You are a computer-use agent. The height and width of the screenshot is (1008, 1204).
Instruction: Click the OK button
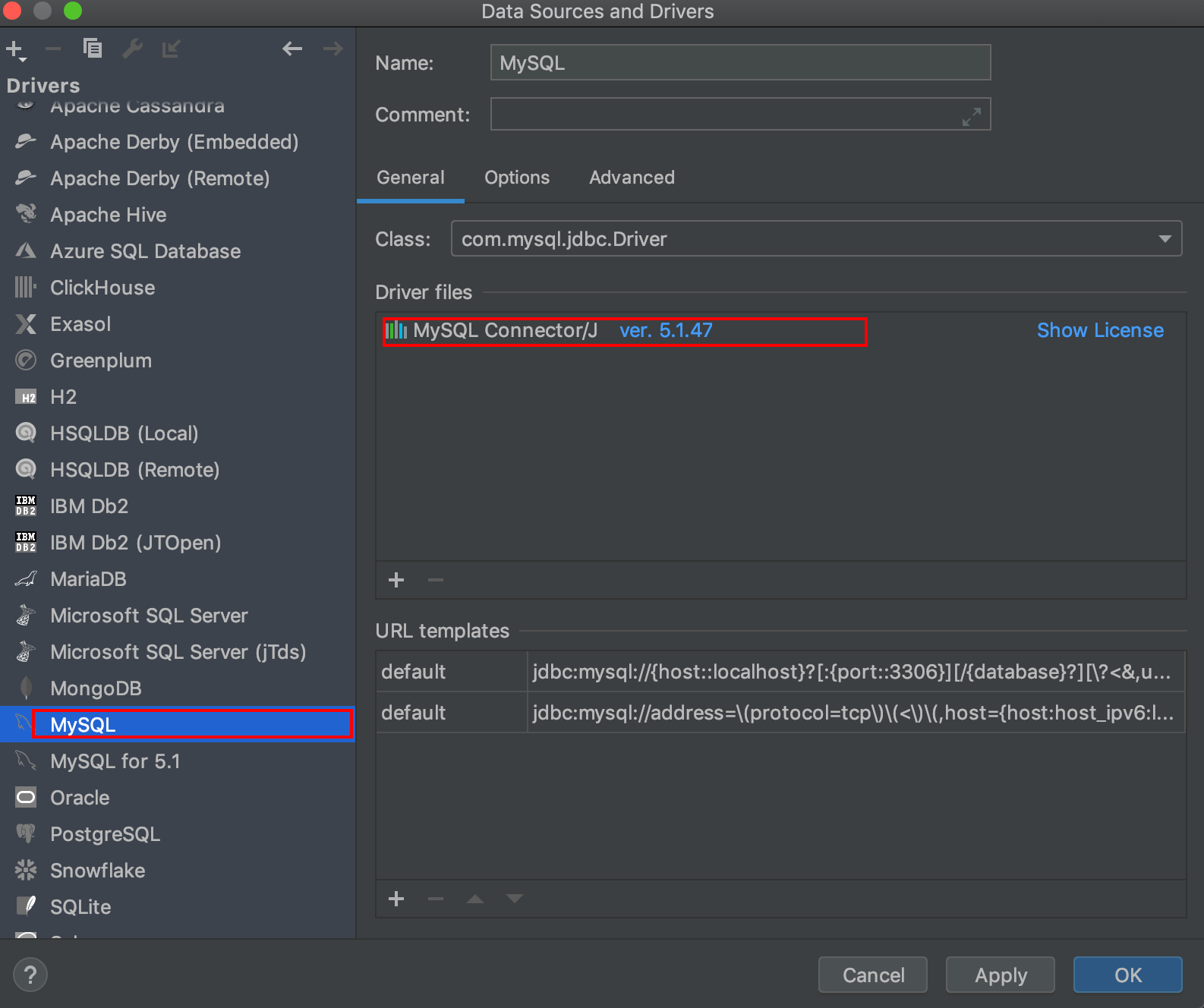pos(1128,975)
